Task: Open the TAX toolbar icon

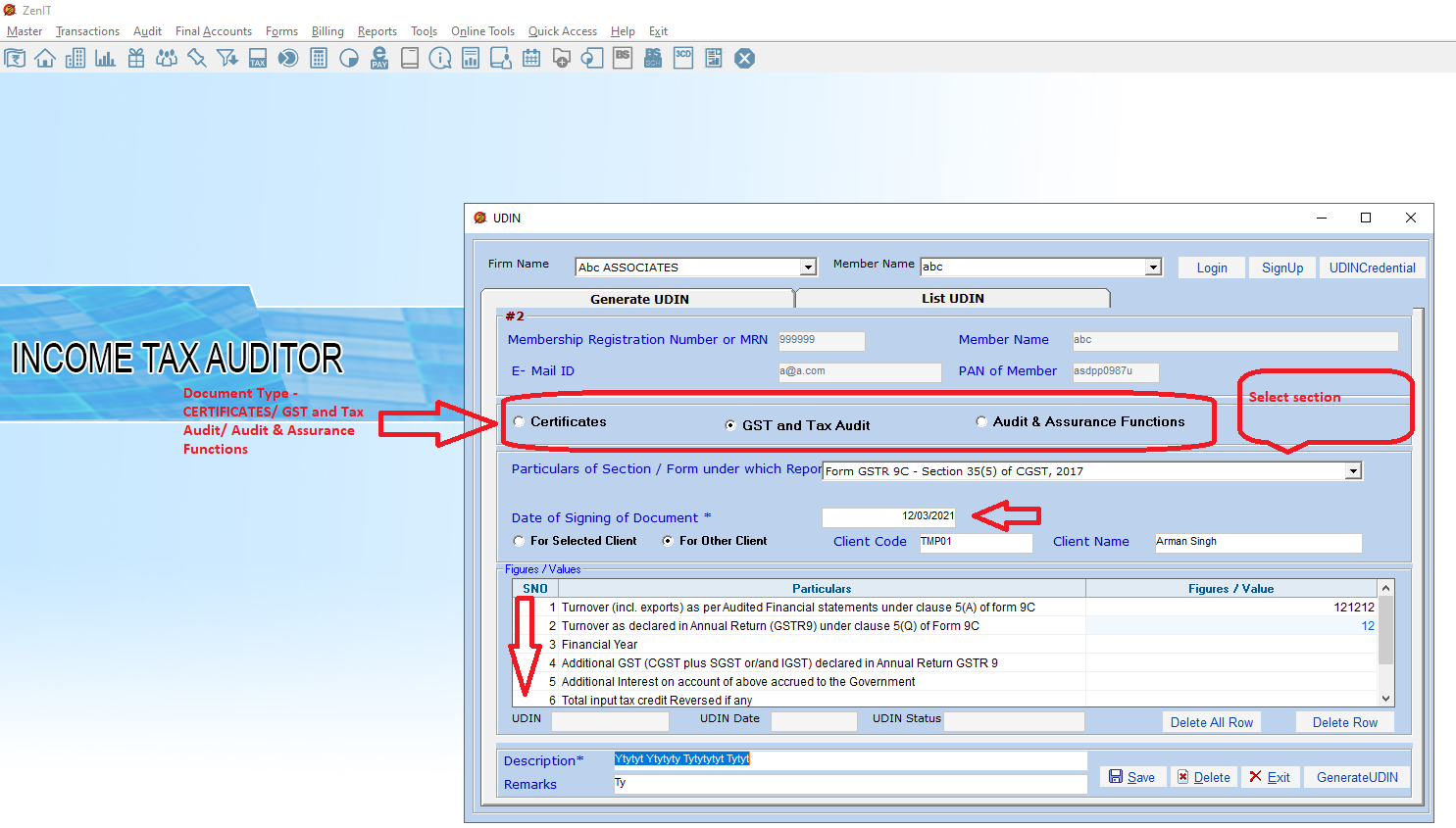Action: 258,59
